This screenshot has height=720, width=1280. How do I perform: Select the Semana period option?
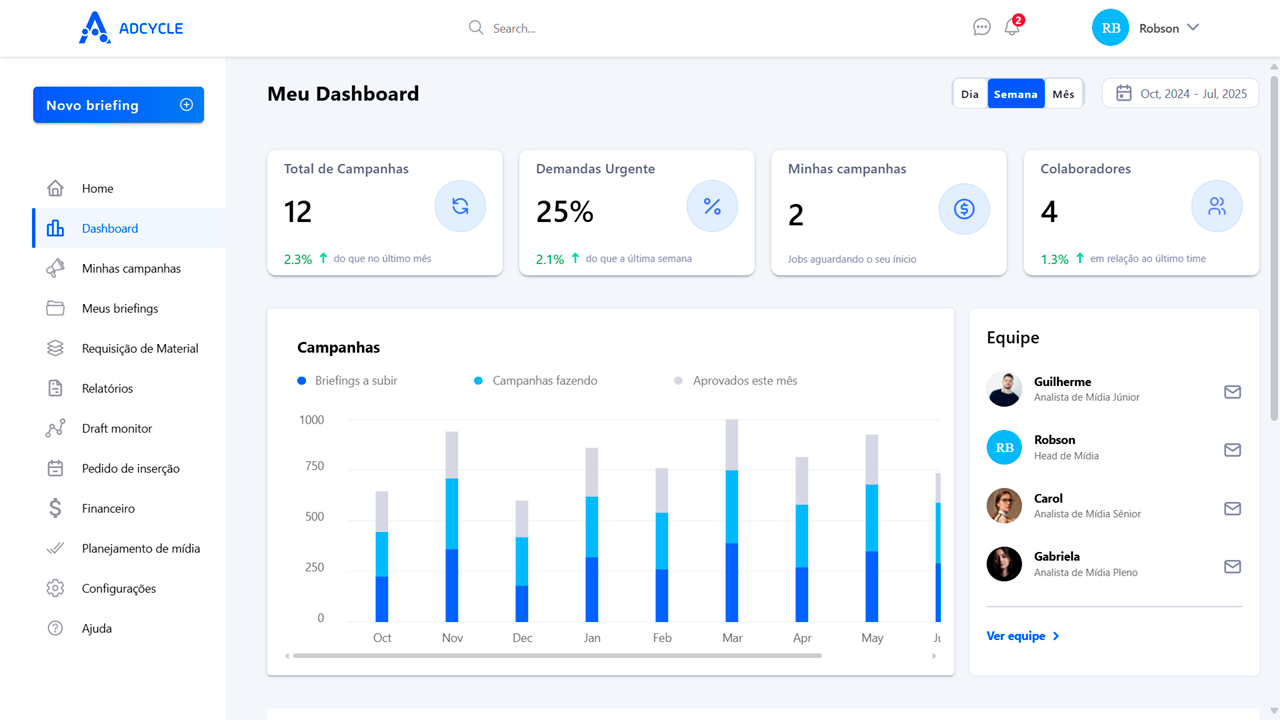(x=1016, y=94)
